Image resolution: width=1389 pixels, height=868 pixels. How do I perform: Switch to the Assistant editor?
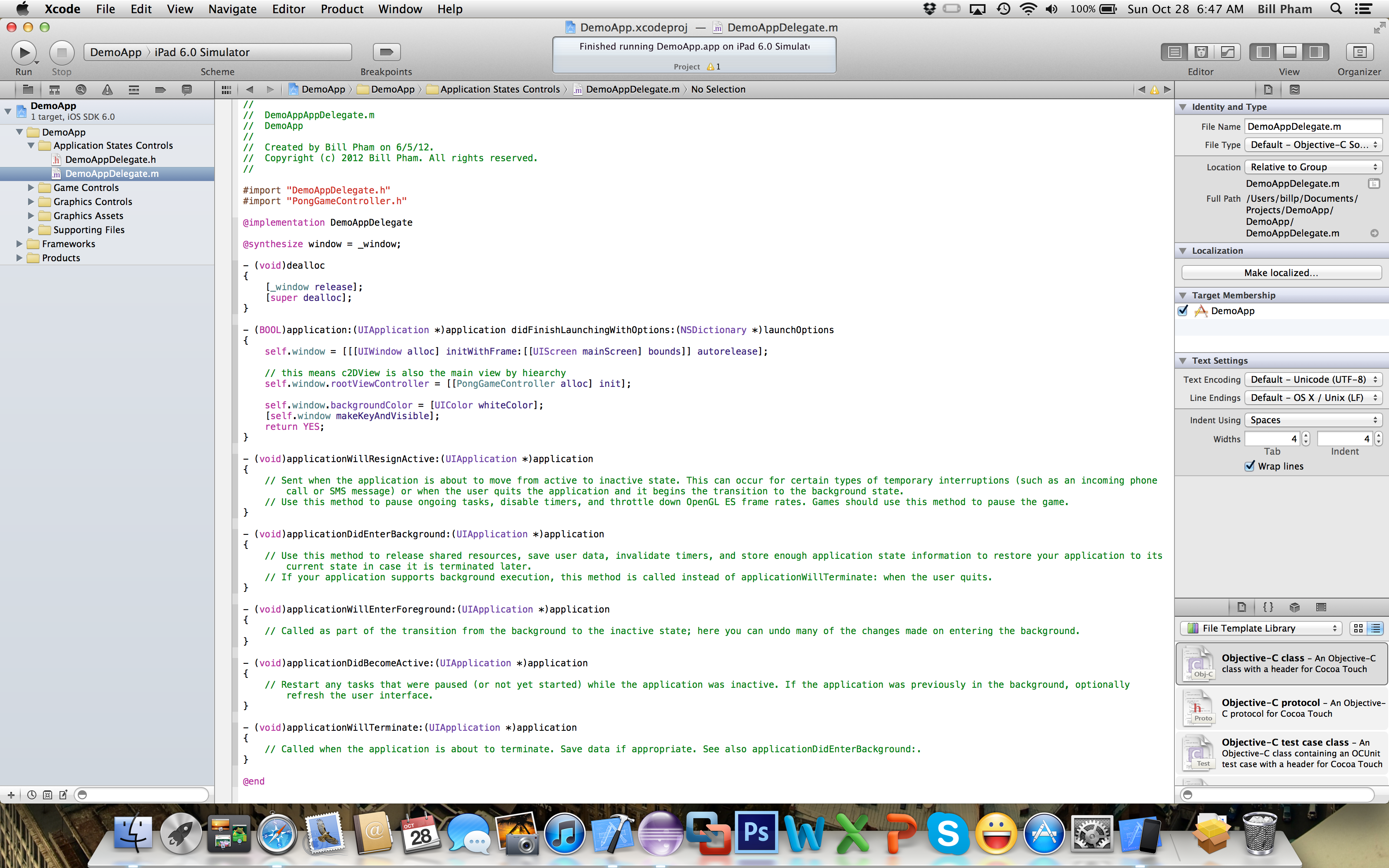1201,52
